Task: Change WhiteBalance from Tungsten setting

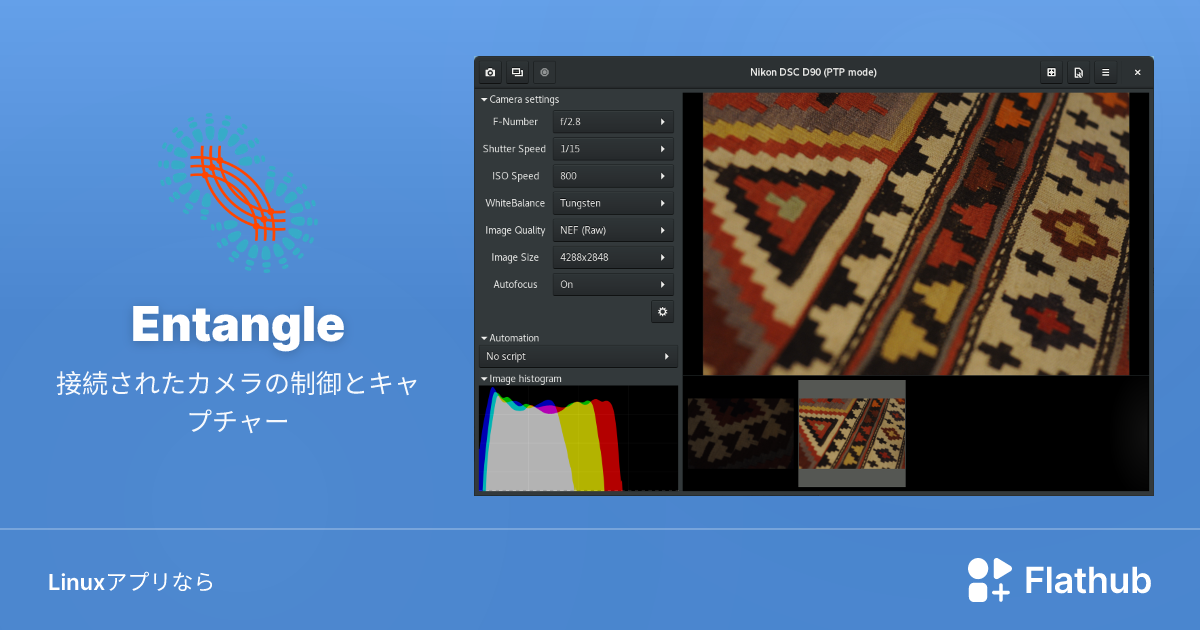Action: pos(613,202)
